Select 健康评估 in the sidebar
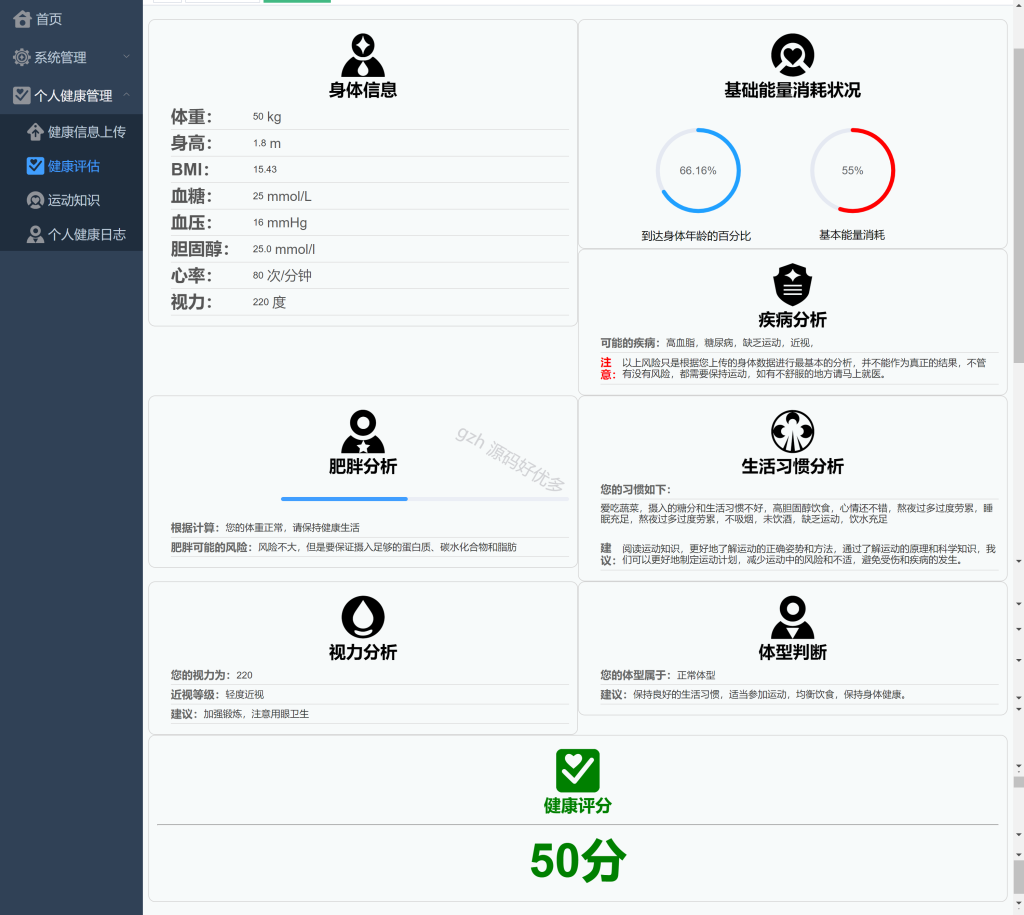 (71, 166)
